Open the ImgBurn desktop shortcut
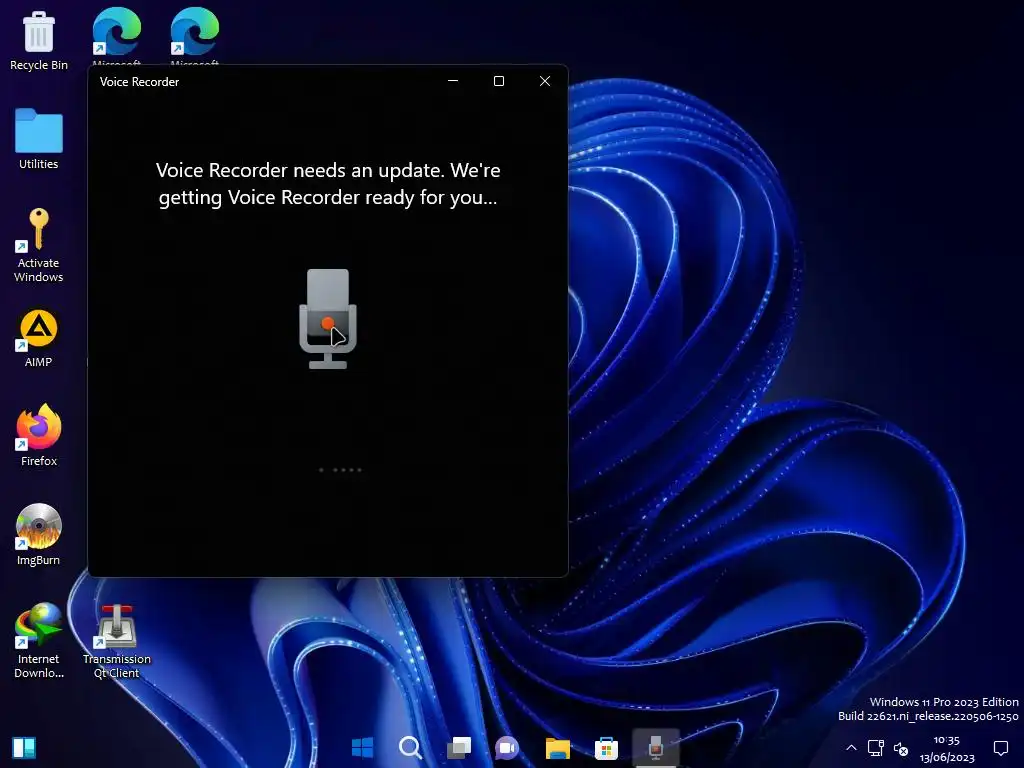The image size is (1024, 768). pyautogui.click(x=39, y=534)
